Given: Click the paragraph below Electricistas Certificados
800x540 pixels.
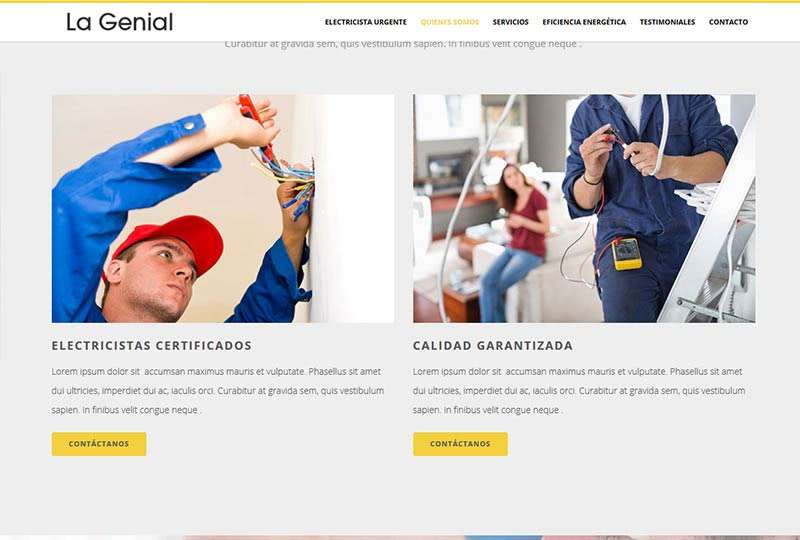Looking at the screenshot, I should (x=218, y=390).
